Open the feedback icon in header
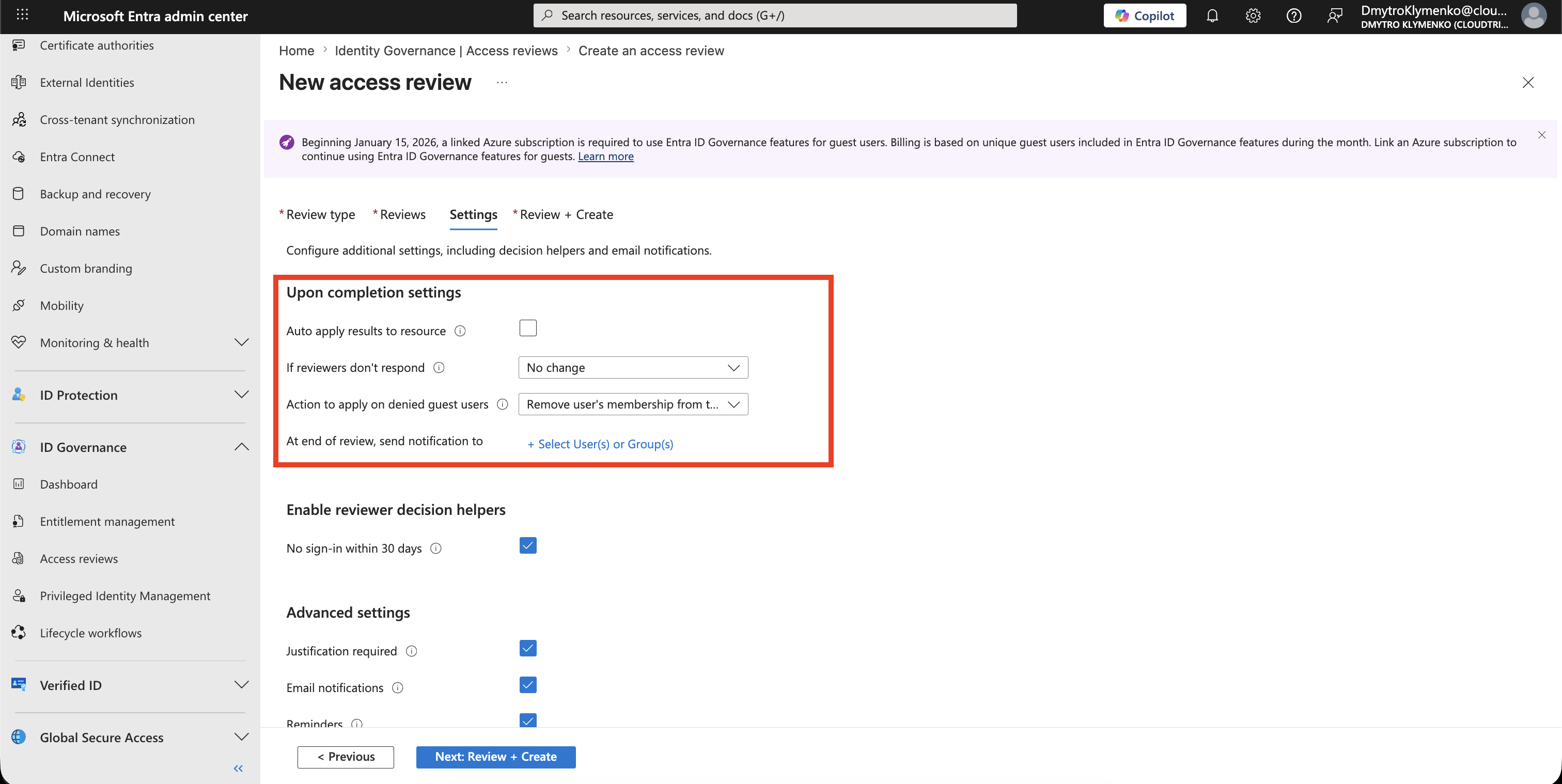This screenshot has height=784, width=1562. pos(1334,16)
